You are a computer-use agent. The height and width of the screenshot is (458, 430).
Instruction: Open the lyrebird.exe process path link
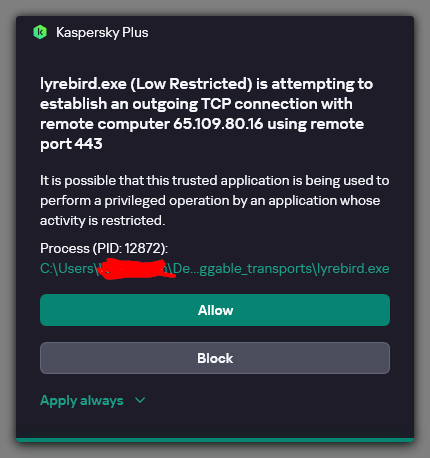coord(215,268)
